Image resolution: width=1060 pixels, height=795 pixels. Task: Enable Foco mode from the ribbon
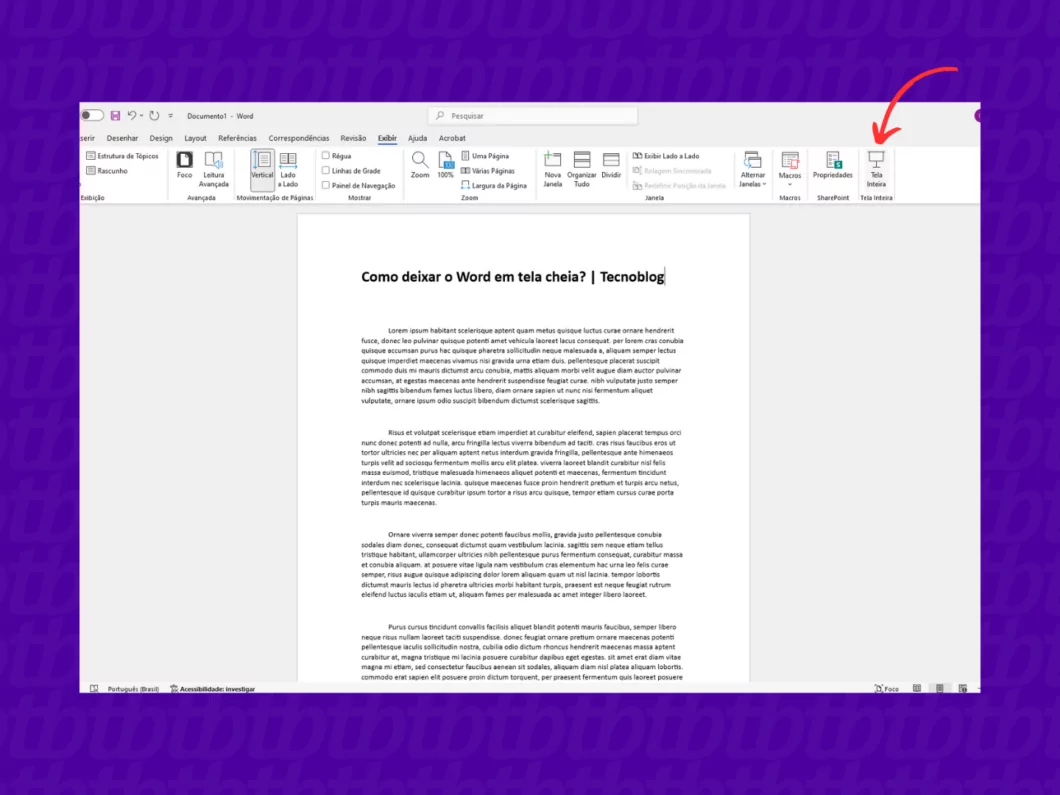coord(185,166)
